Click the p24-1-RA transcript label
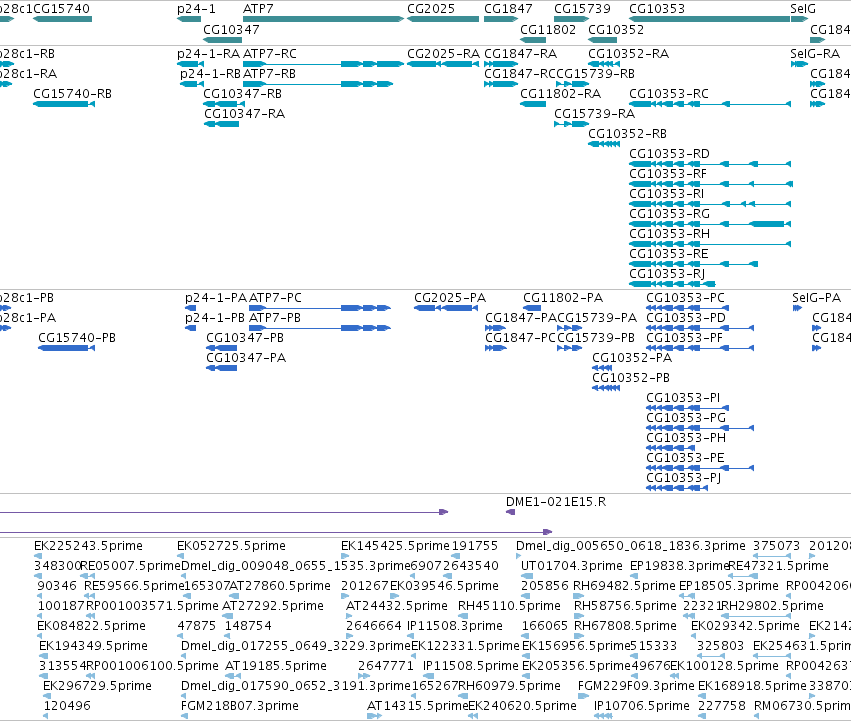Image resolution: width=851 pixels, height=721 pixels. pos(208,54)
